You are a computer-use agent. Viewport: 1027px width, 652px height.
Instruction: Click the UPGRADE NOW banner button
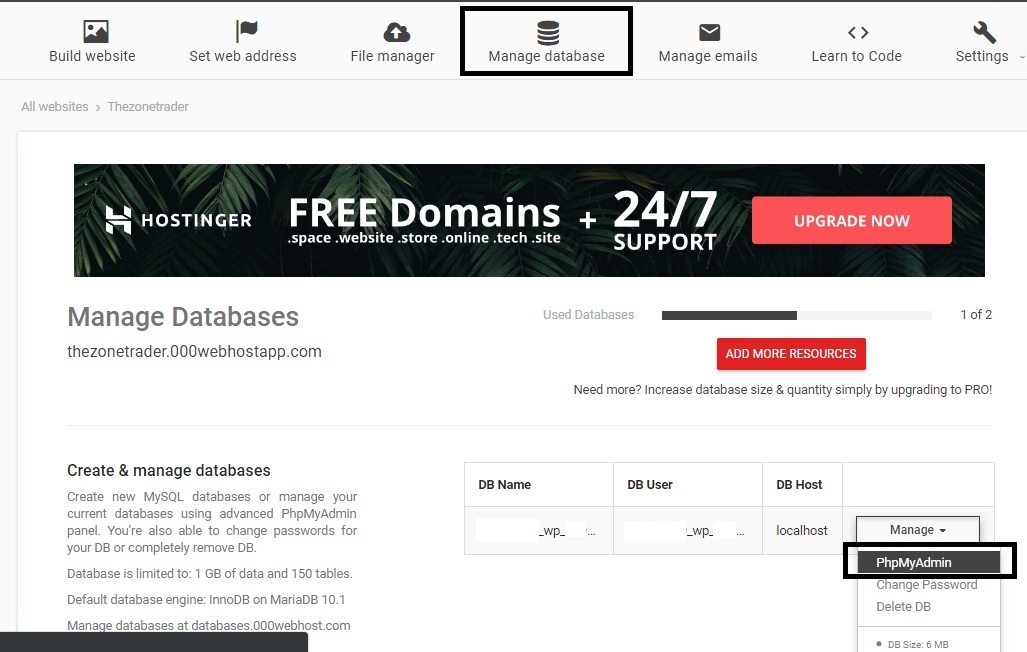[851, 220]
